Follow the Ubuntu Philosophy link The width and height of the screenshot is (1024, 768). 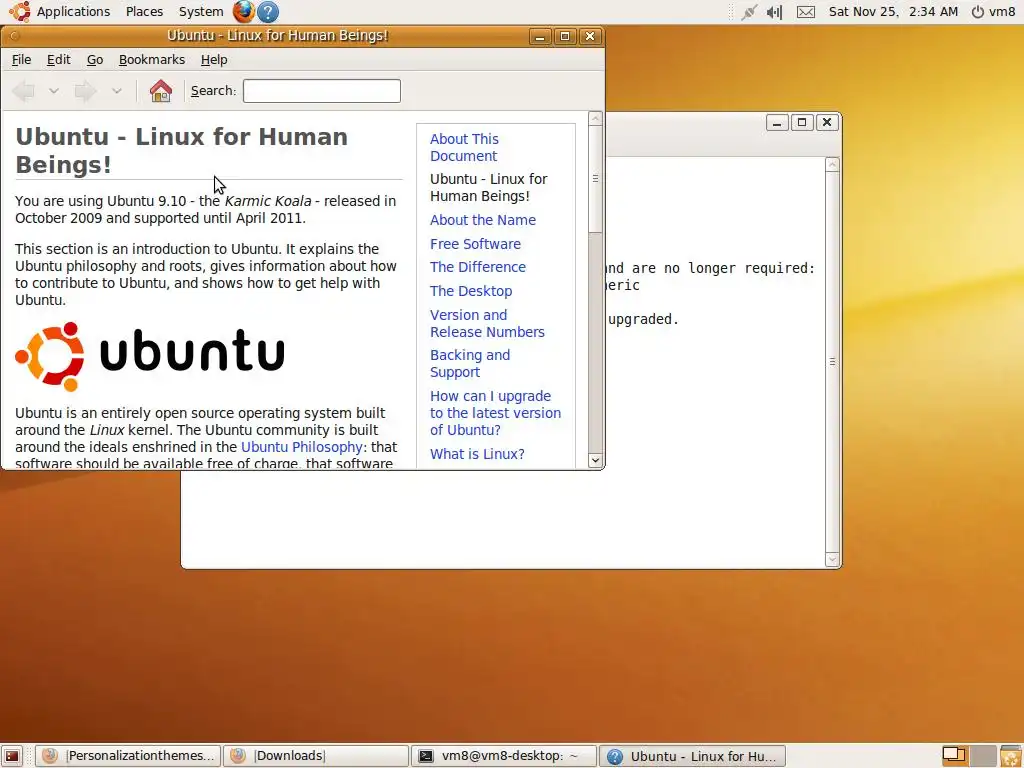pyautogui.click(x=302, y=447)
